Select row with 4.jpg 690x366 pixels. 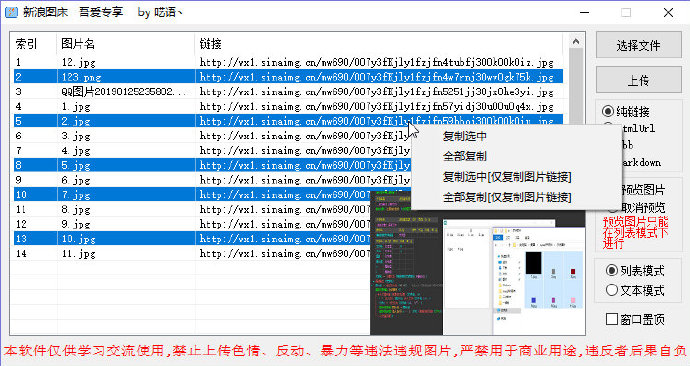point(213,150)
